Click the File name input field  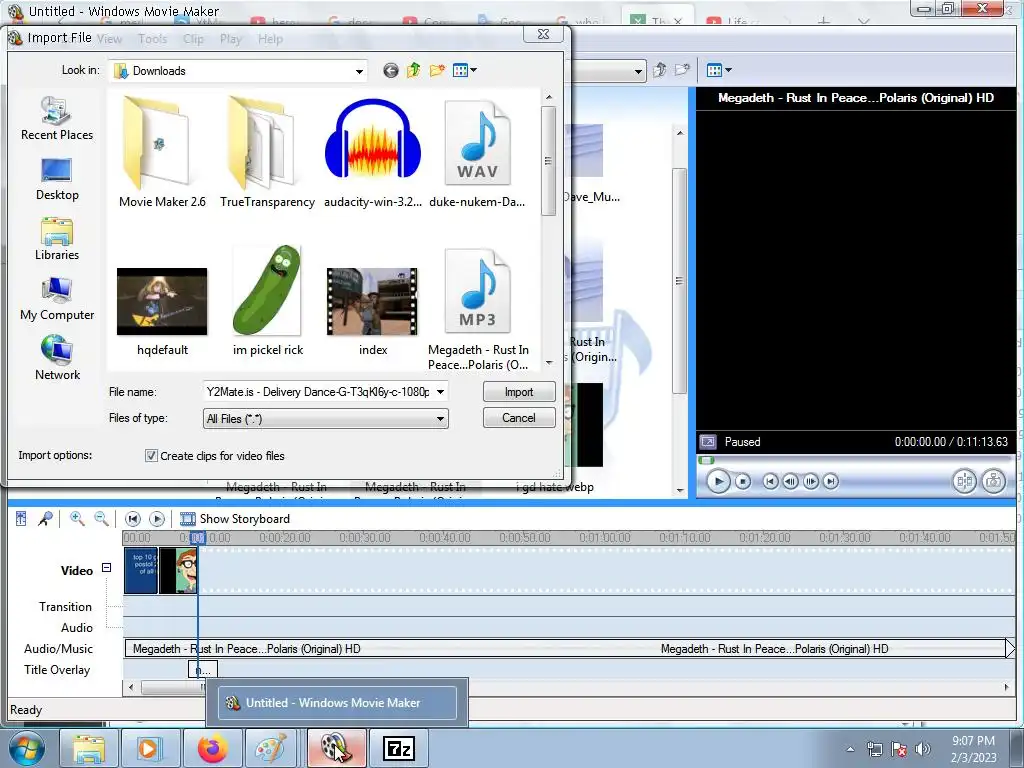tap(318, 392)
